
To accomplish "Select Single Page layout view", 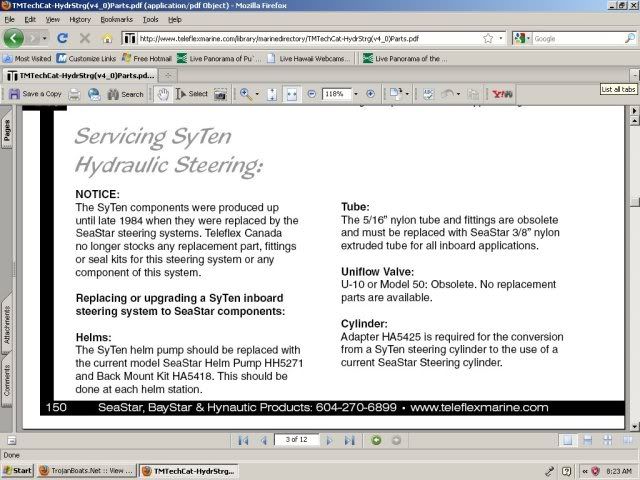I will click(567, 440).
